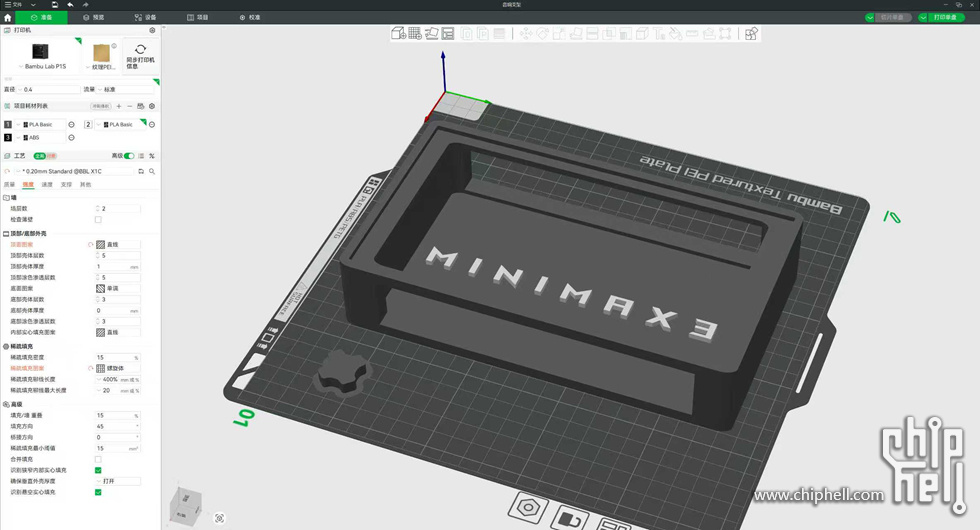Open the 流量 标准 flow dropdown
Image resolution: width=980 pixels, height=530 pixels.
[x=125, y=89]
